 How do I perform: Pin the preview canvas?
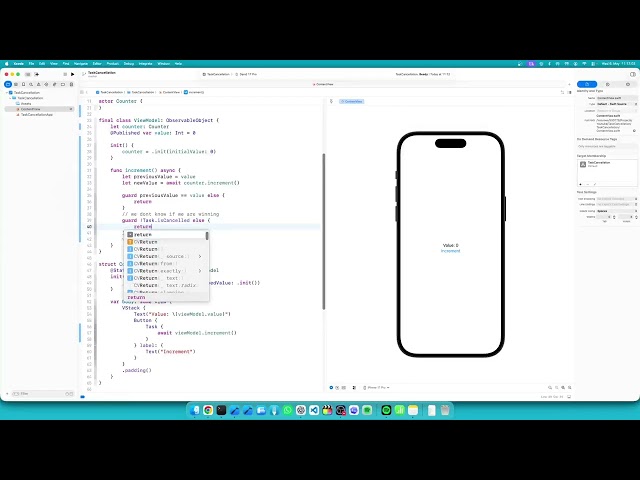331,101
